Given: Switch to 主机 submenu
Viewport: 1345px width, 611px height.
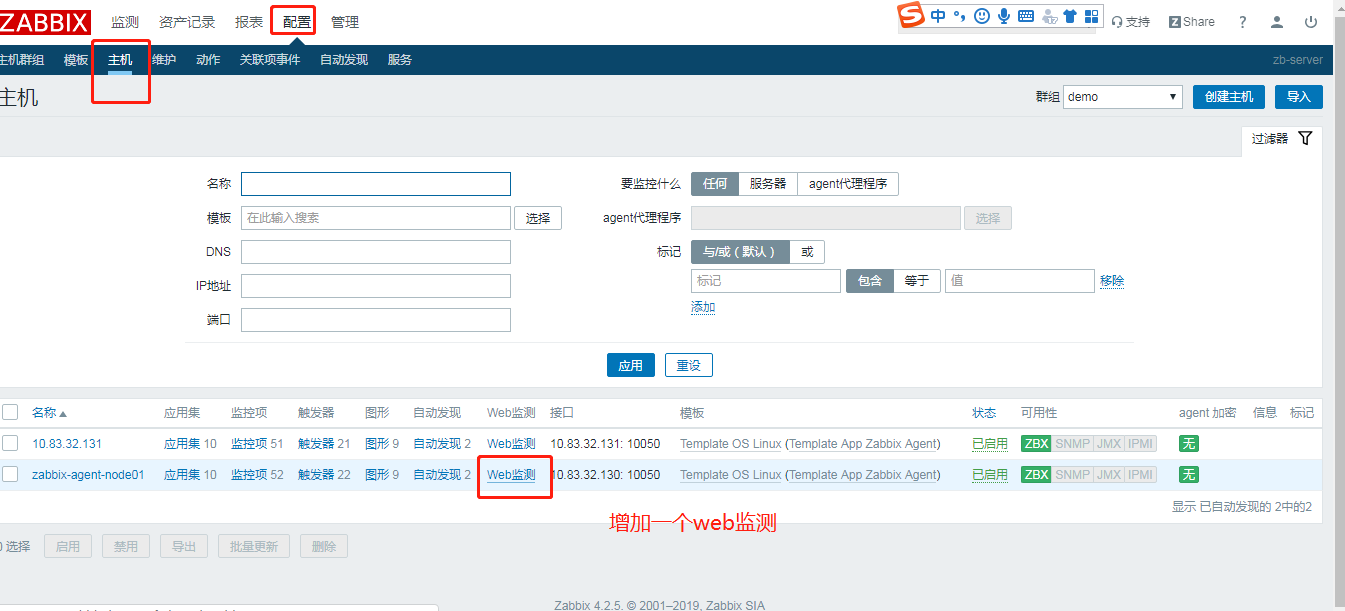Looking at the screenshot, I should tap(120, 60).
